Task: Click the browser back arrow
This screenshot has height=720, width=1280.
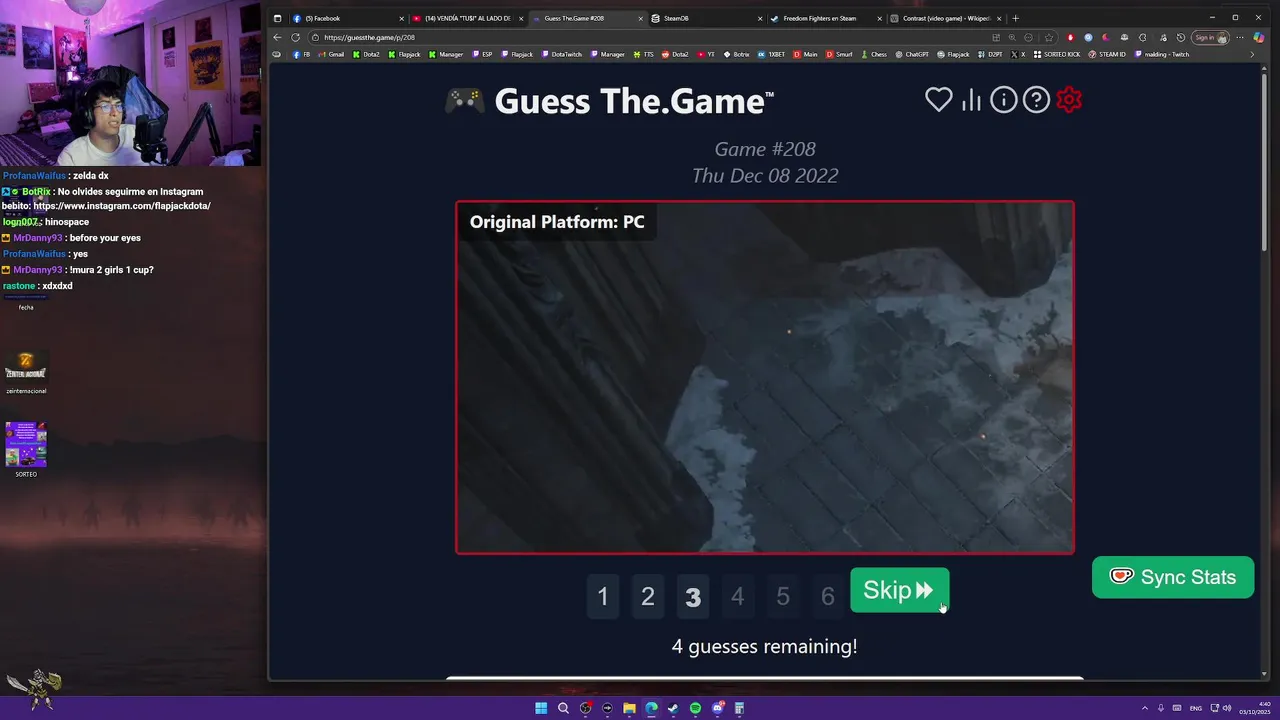Action: click(x=278, y=37)
